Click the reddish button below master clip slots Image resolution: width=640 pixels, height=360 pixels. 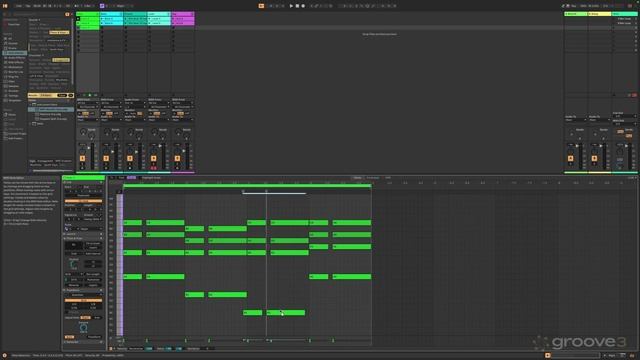(x=634, y=95)
